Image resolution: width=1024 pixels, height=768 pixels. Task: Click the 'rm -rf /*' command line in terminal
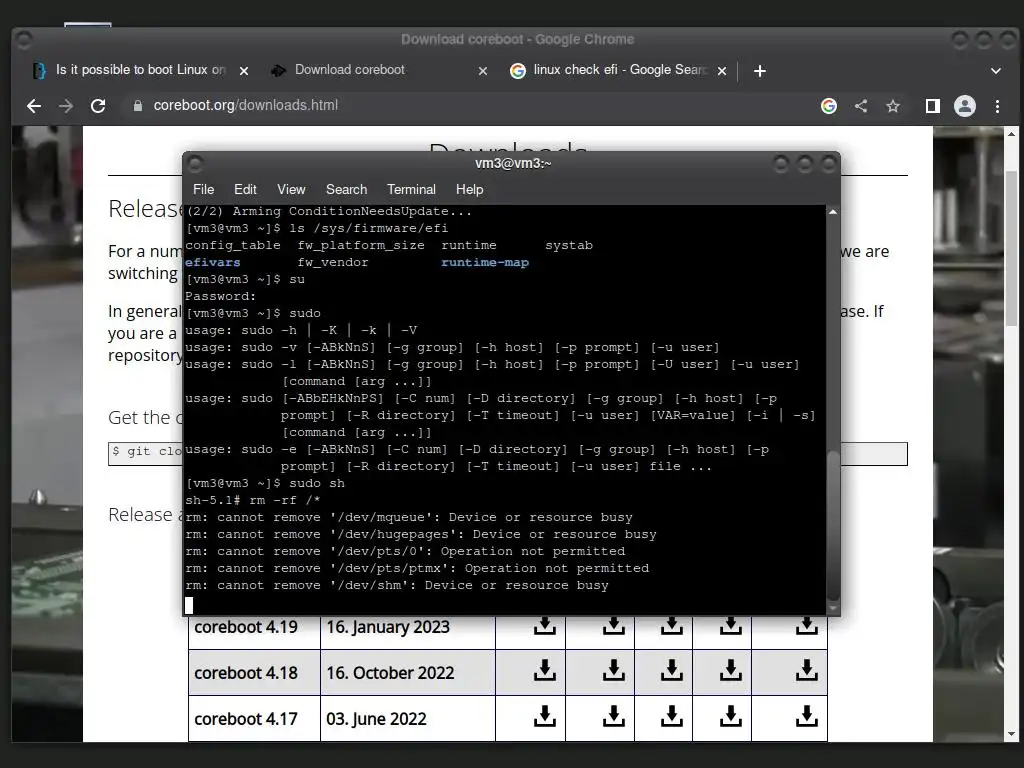click(253, 500)
